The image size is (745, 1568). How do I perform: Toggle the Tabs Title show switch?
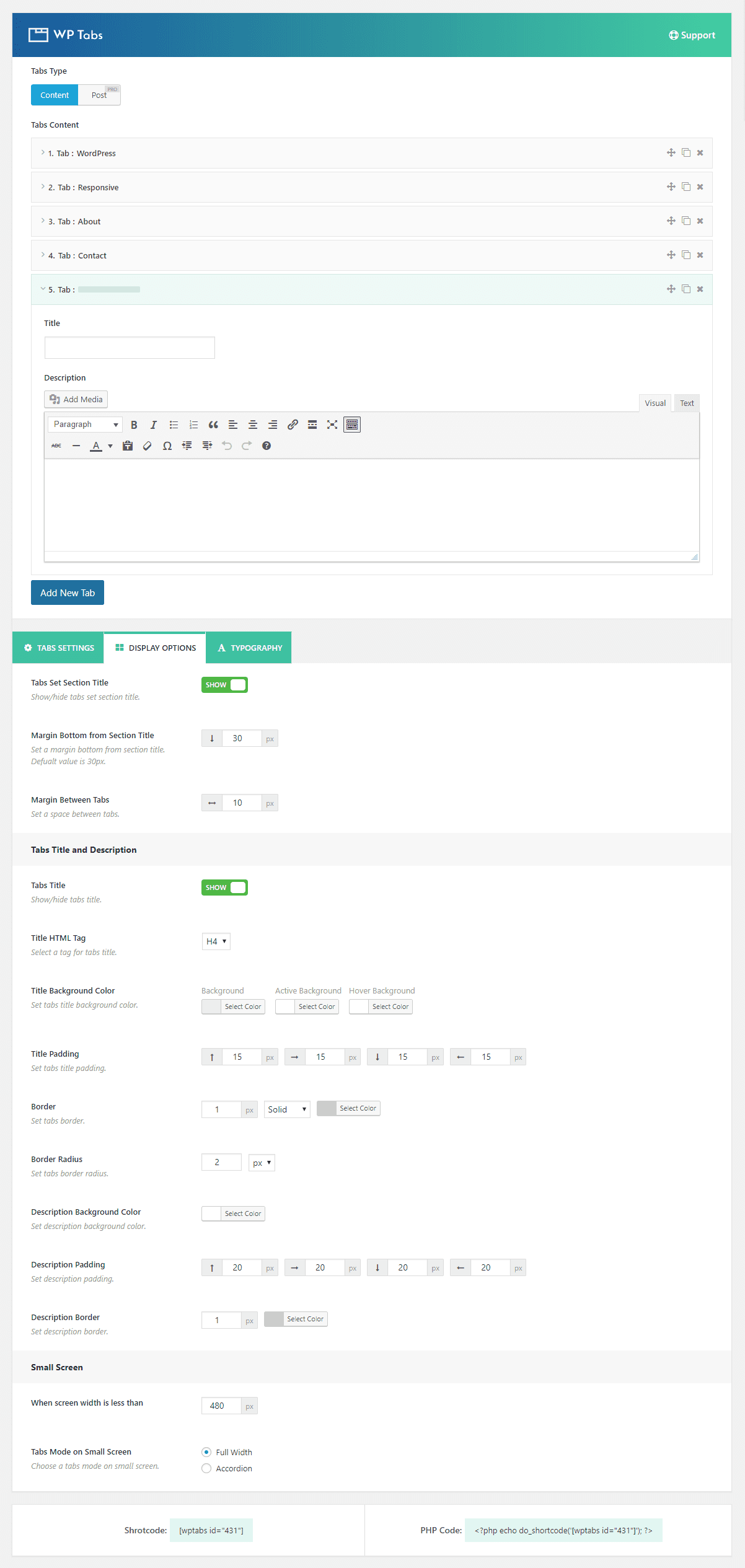tap(224, 888)
